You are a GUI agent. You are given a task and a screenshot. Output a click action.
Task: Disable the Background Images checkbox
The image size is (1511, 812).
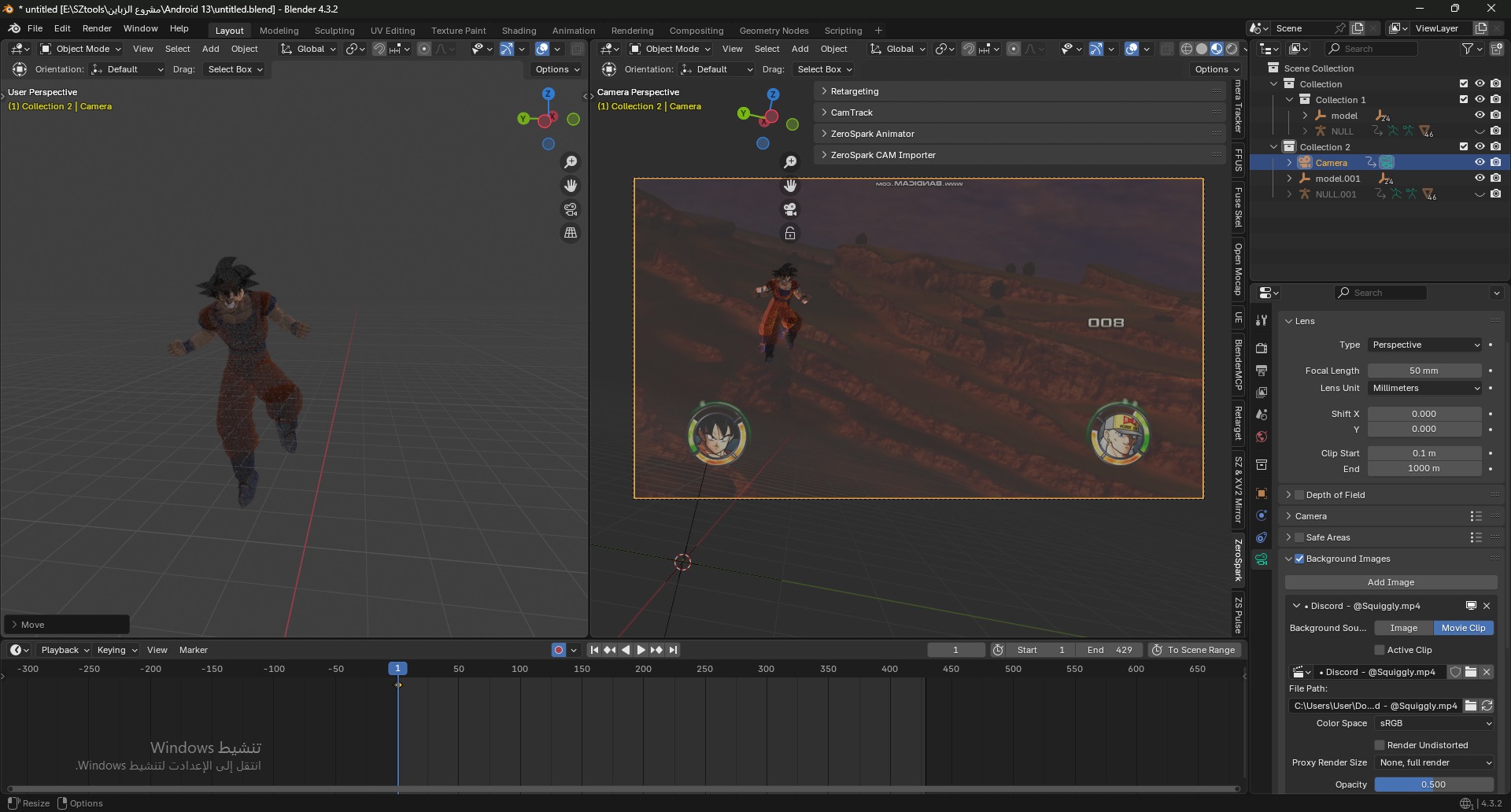coord(1299,559)
